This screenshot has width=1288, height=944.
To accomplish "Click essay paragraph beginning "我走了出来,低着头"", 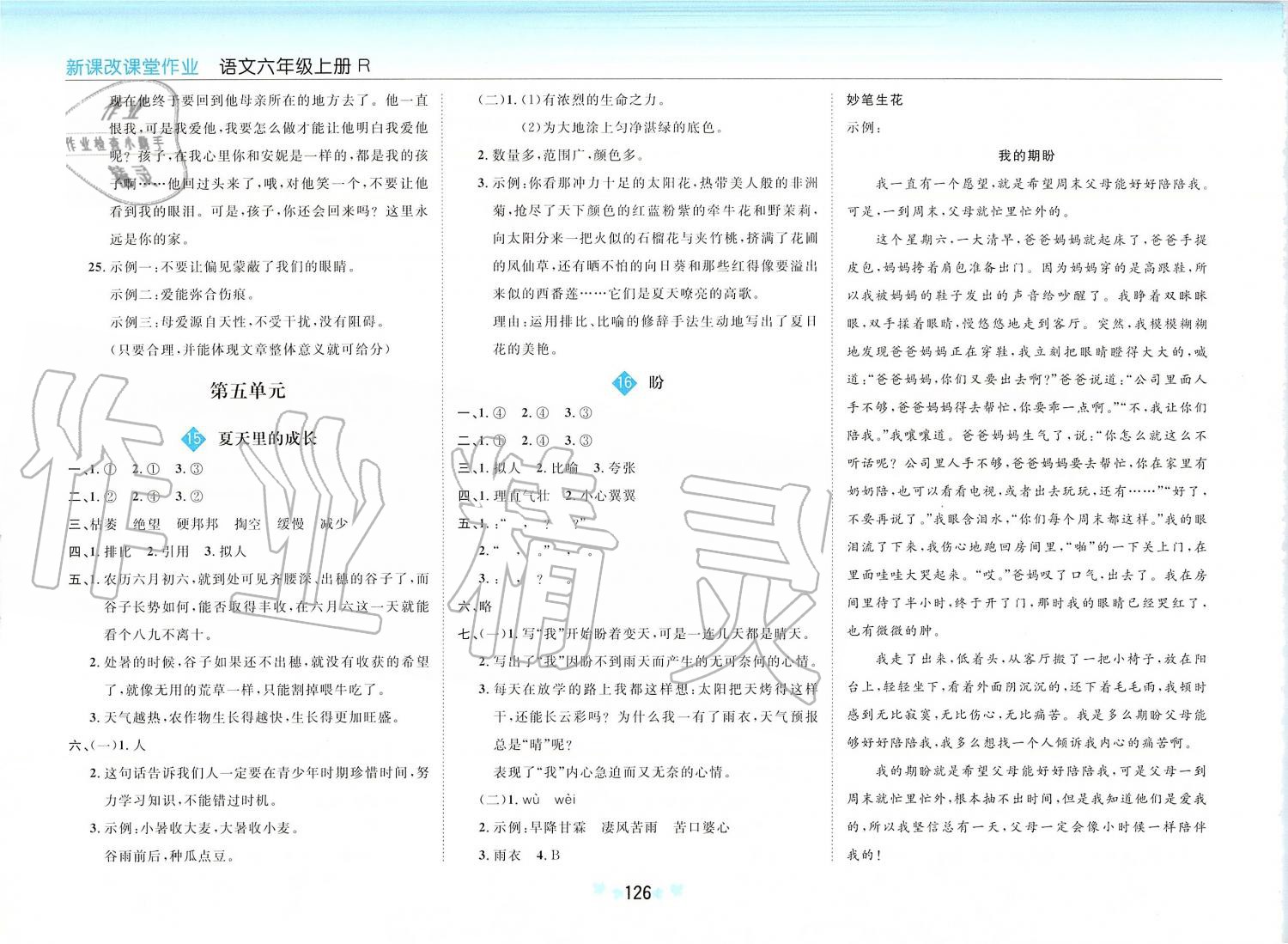I will tap(1027, 700).
